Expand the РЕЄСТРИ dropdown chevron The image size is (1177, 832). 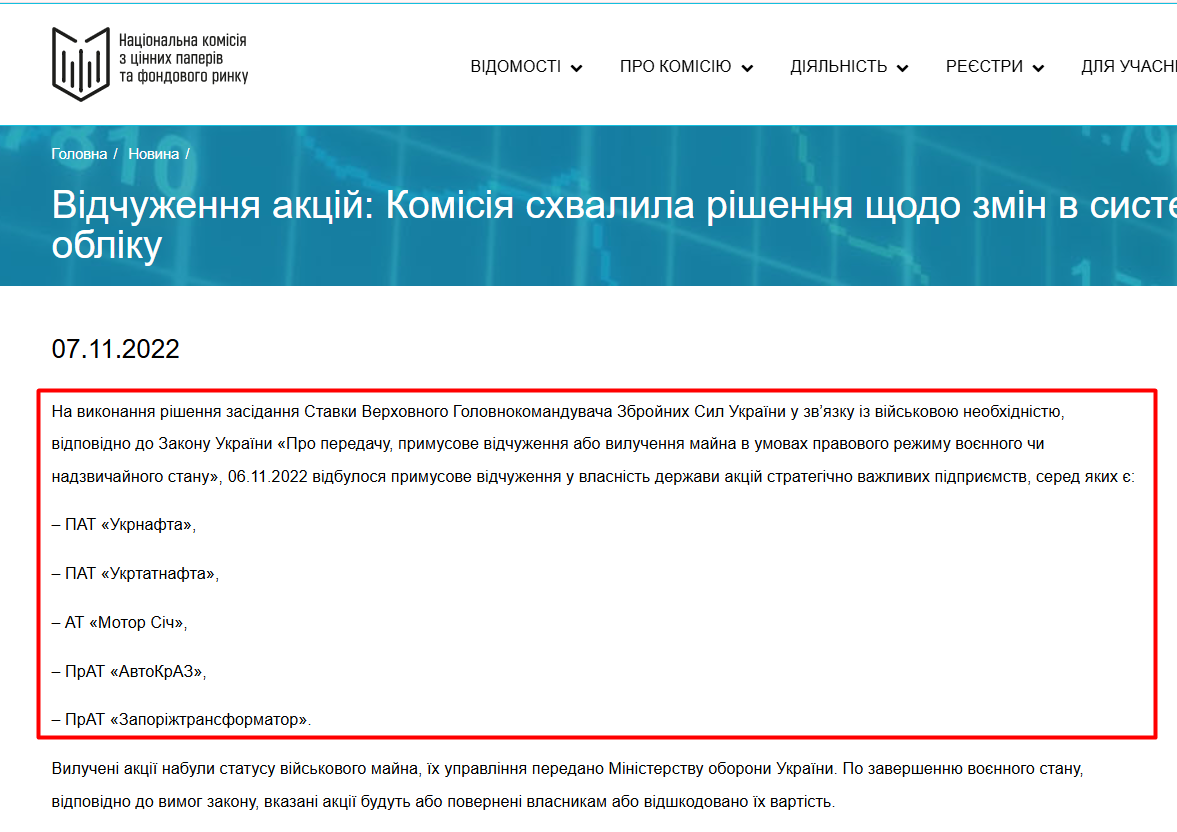coord(1040,68)
